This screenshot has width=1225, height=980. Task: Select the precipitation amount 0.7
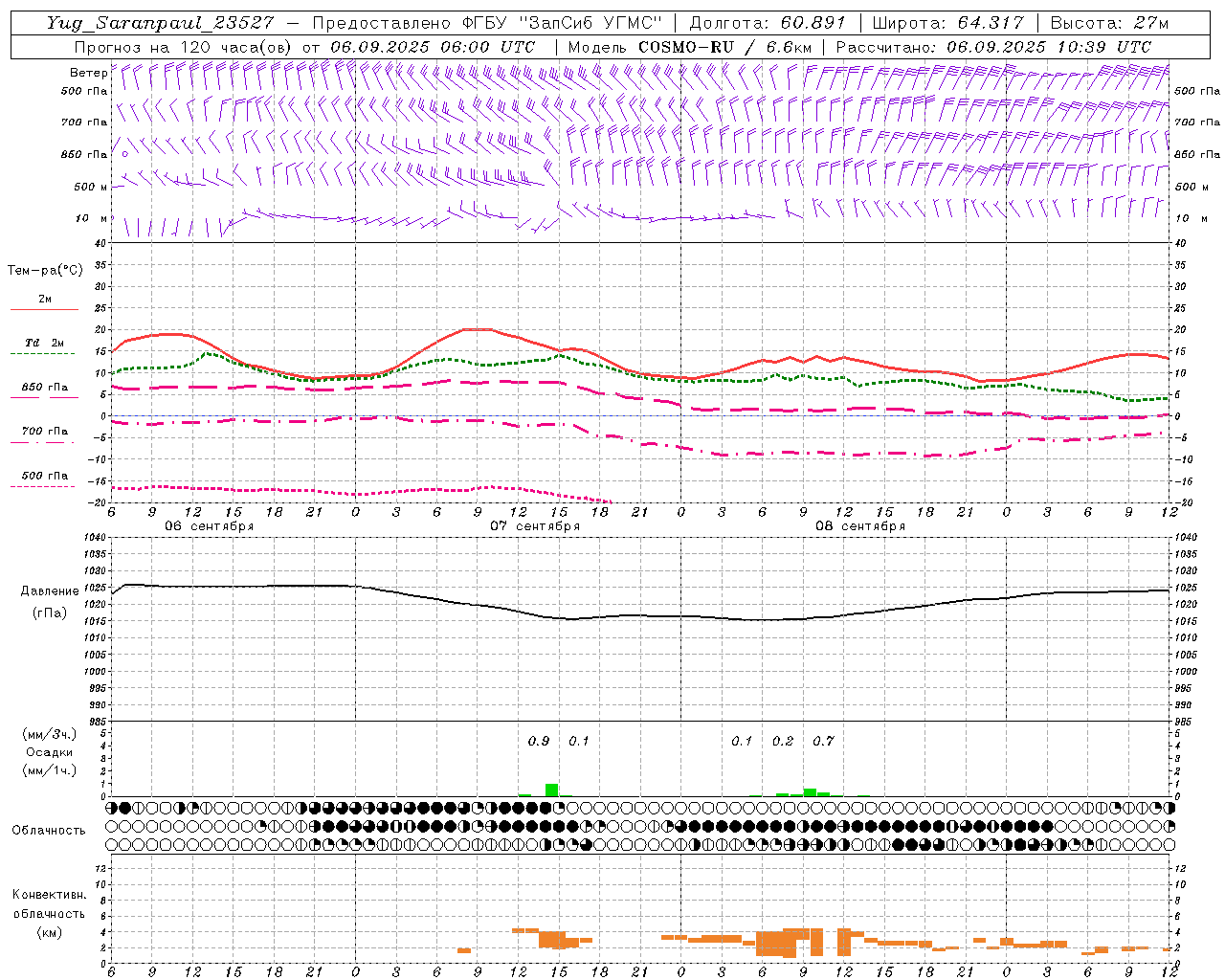tap(823, 742)
